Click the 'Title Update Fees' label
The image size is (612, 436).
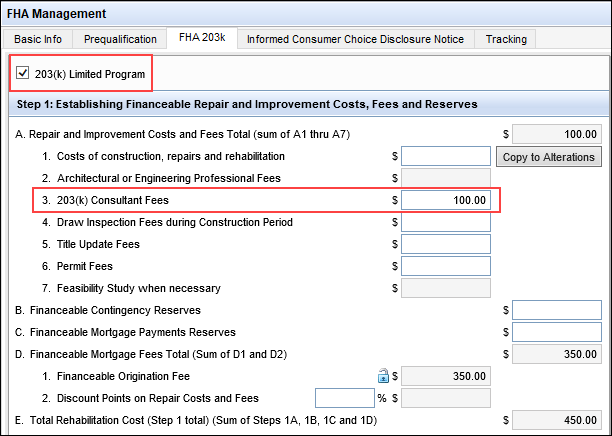tap(98, 244)
